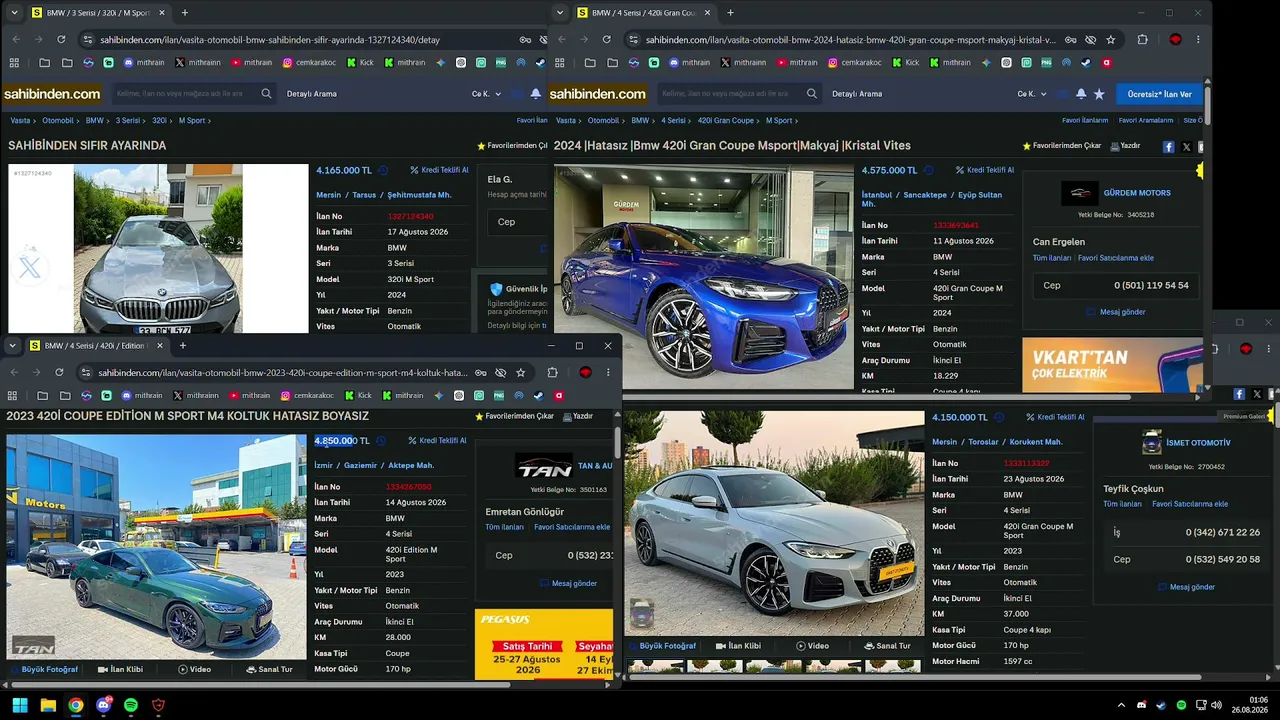1280x720 pixels.
Task: Open Detaylı Arama in the 320i window
Action: coord(312,94)
